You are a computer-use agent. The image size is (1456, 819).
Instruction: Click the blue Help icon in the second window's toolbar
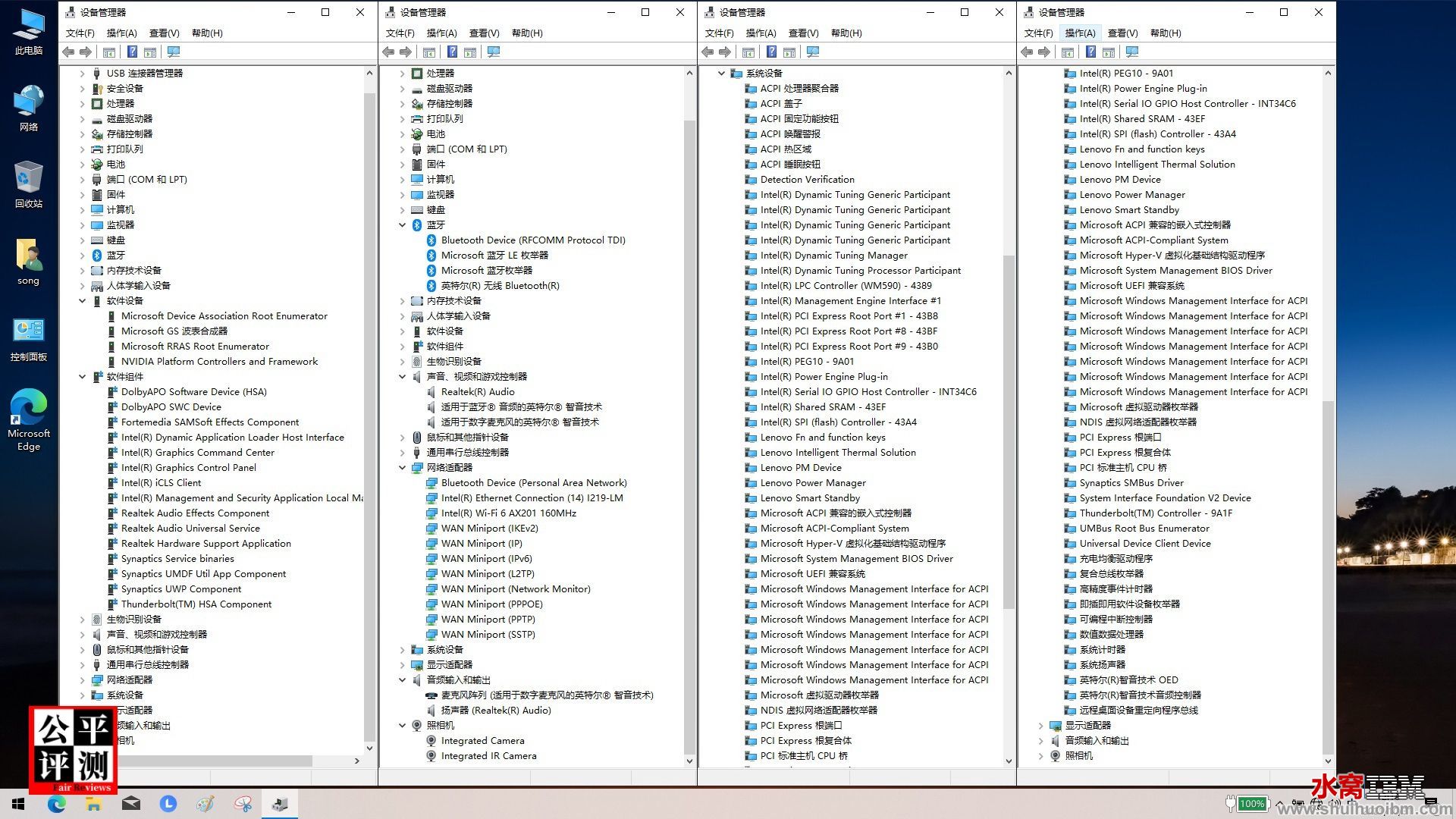click(452, 52)
